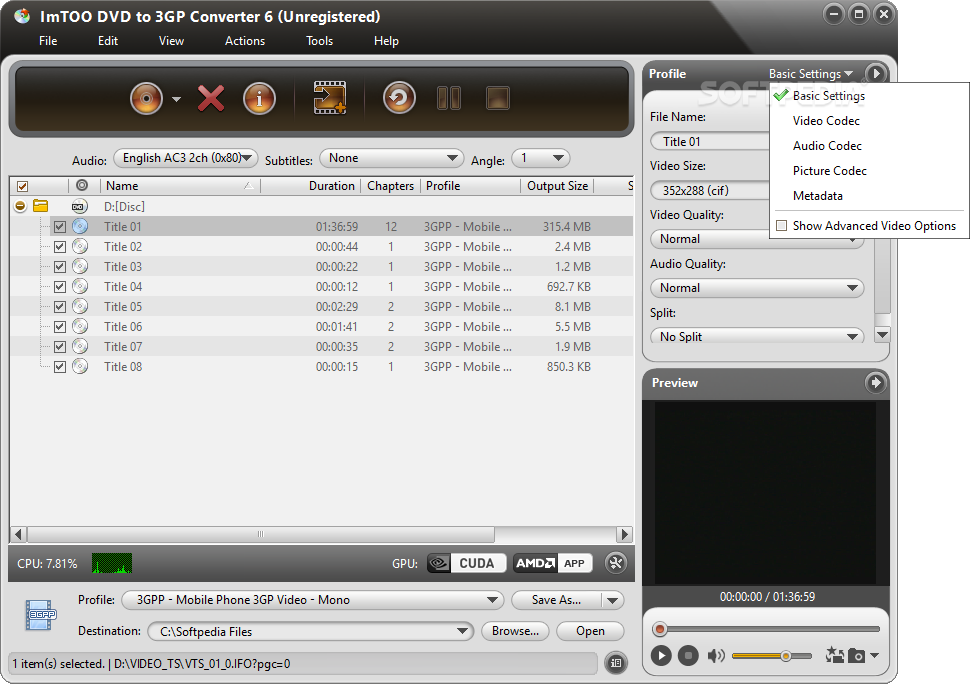Click the Open DVD disc icon
This screenshot has height=684, width=970.
coord(147,98)
